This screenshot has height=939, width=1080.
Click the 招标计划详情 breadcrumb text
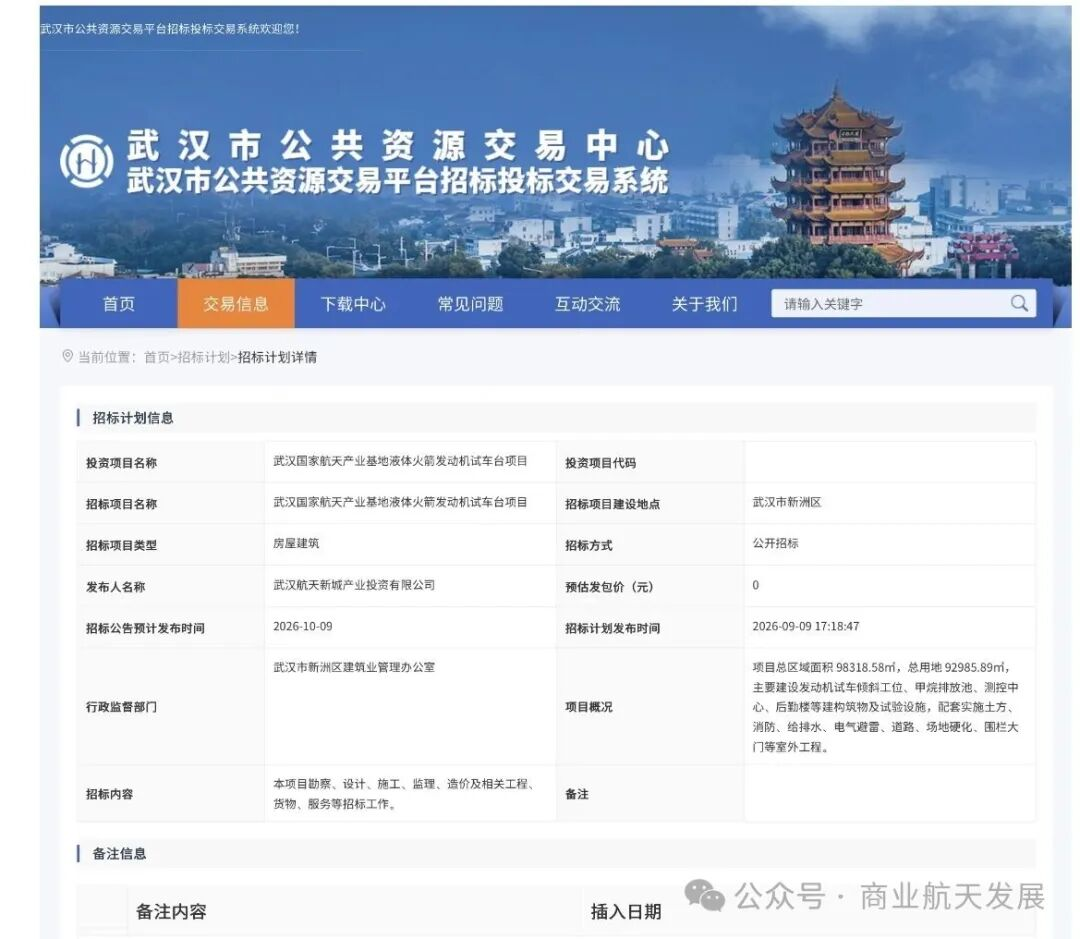tap(277, 357)
